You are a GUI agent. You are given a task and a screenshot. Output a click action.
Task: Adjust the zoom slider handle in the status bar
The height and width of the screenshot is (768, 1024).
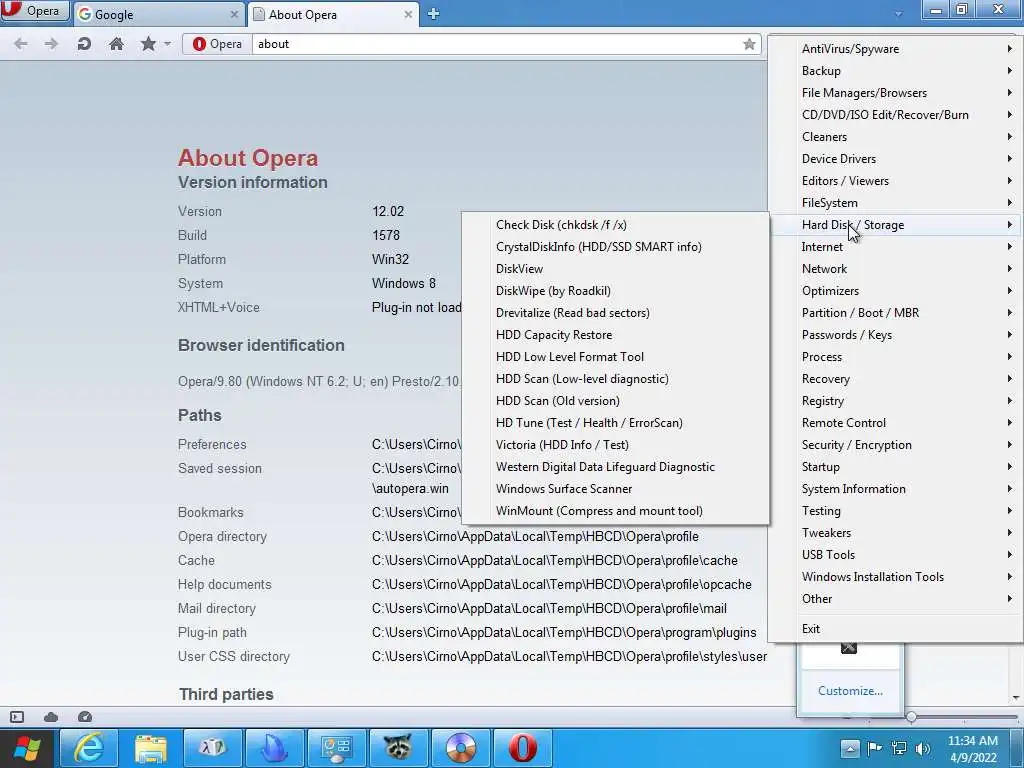[x=911, y=717]
